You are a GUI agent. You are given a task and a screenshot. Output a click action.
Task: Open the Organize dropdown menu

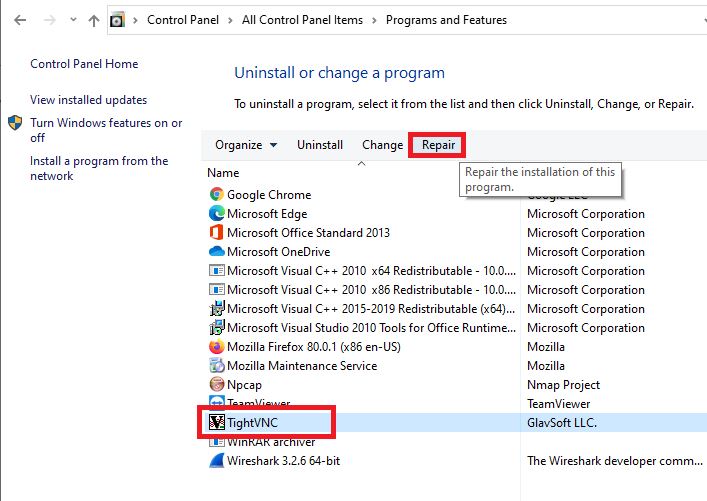[246, 145]
